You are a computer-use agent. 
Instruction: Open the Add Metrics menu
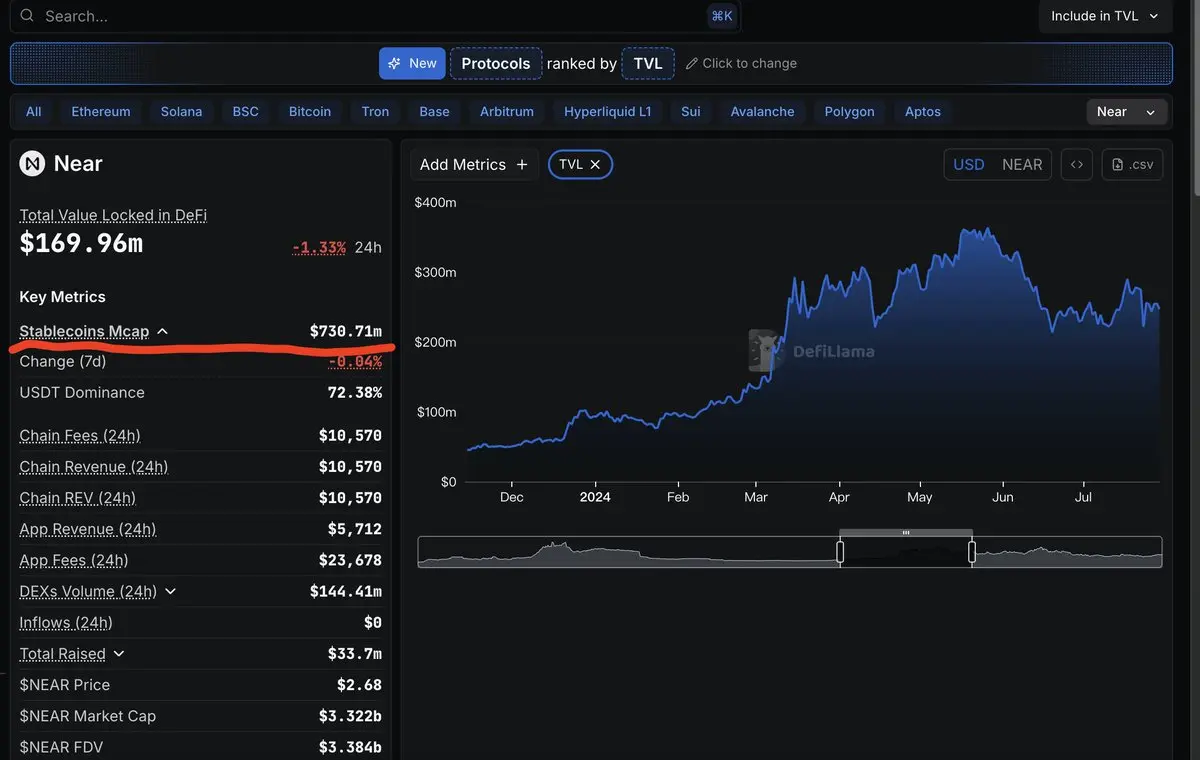coord(474,164)
